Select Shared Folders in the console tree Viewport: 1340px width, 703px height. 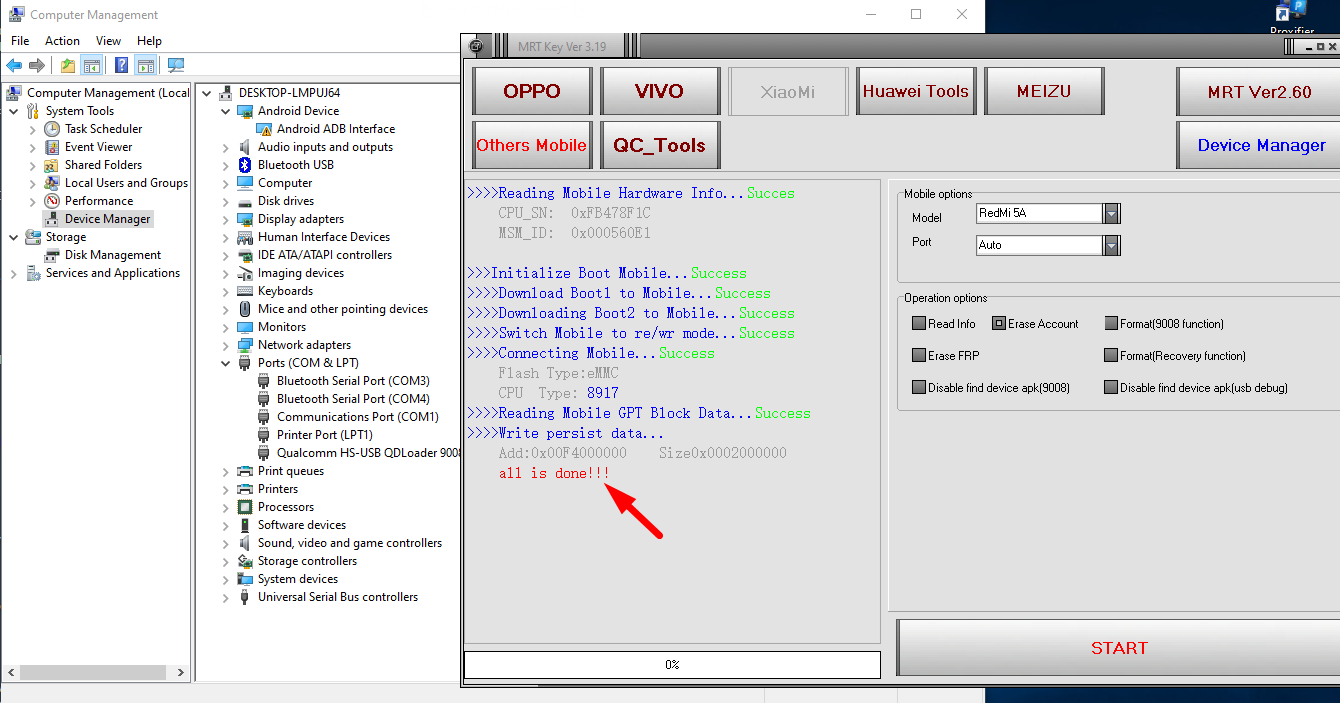pyautogui.click(x=103, y=165)
